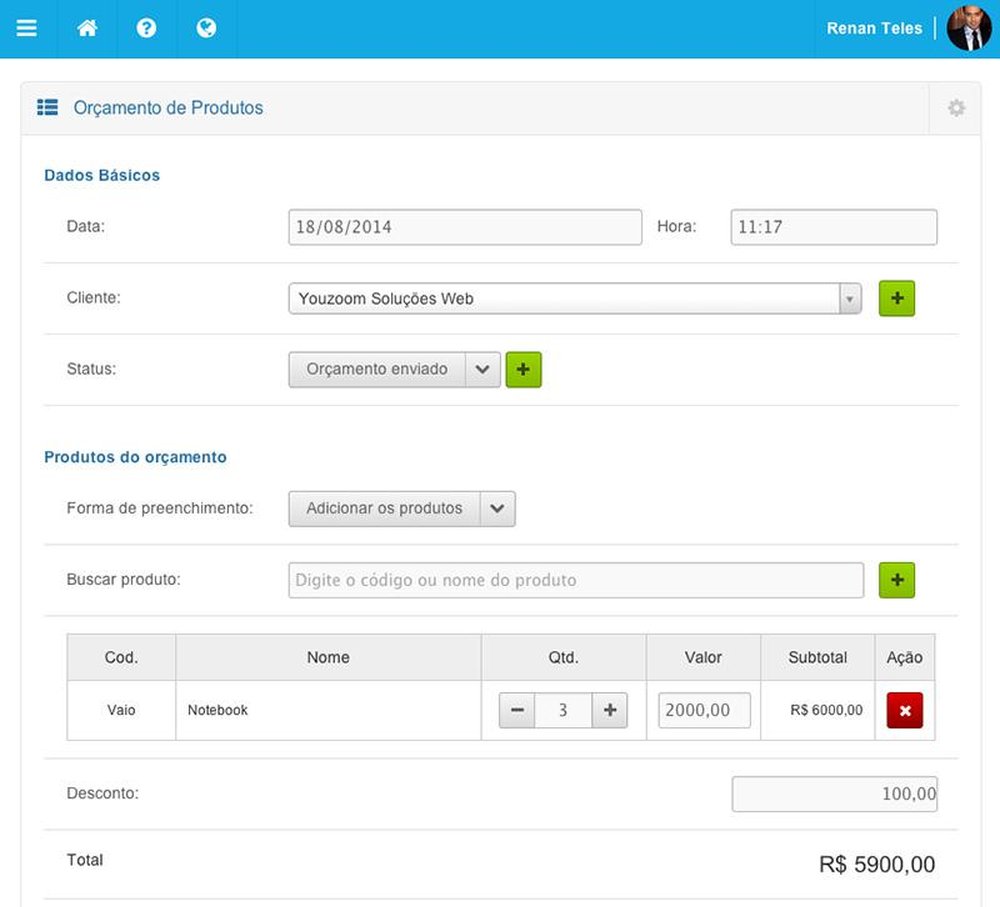Click the Desconto discount field

(x=834, y=793)
